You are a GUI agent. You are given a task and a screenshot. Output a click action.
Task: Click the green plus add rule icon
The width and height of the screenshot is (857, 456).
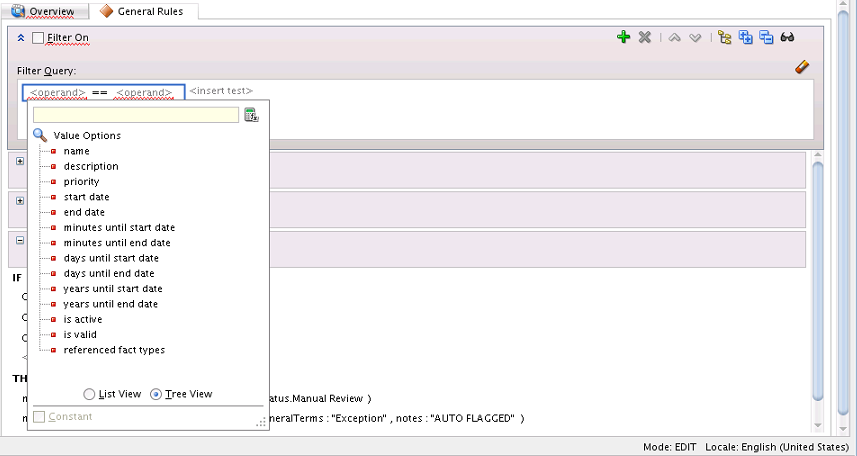623,37
